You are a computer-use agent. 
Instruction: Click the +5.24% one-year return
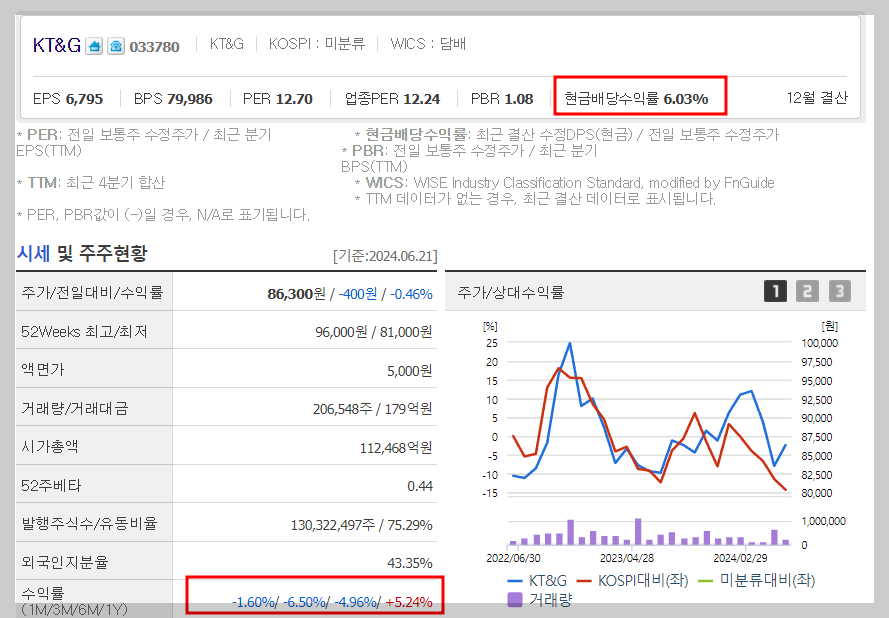click(x=409, y=602)
